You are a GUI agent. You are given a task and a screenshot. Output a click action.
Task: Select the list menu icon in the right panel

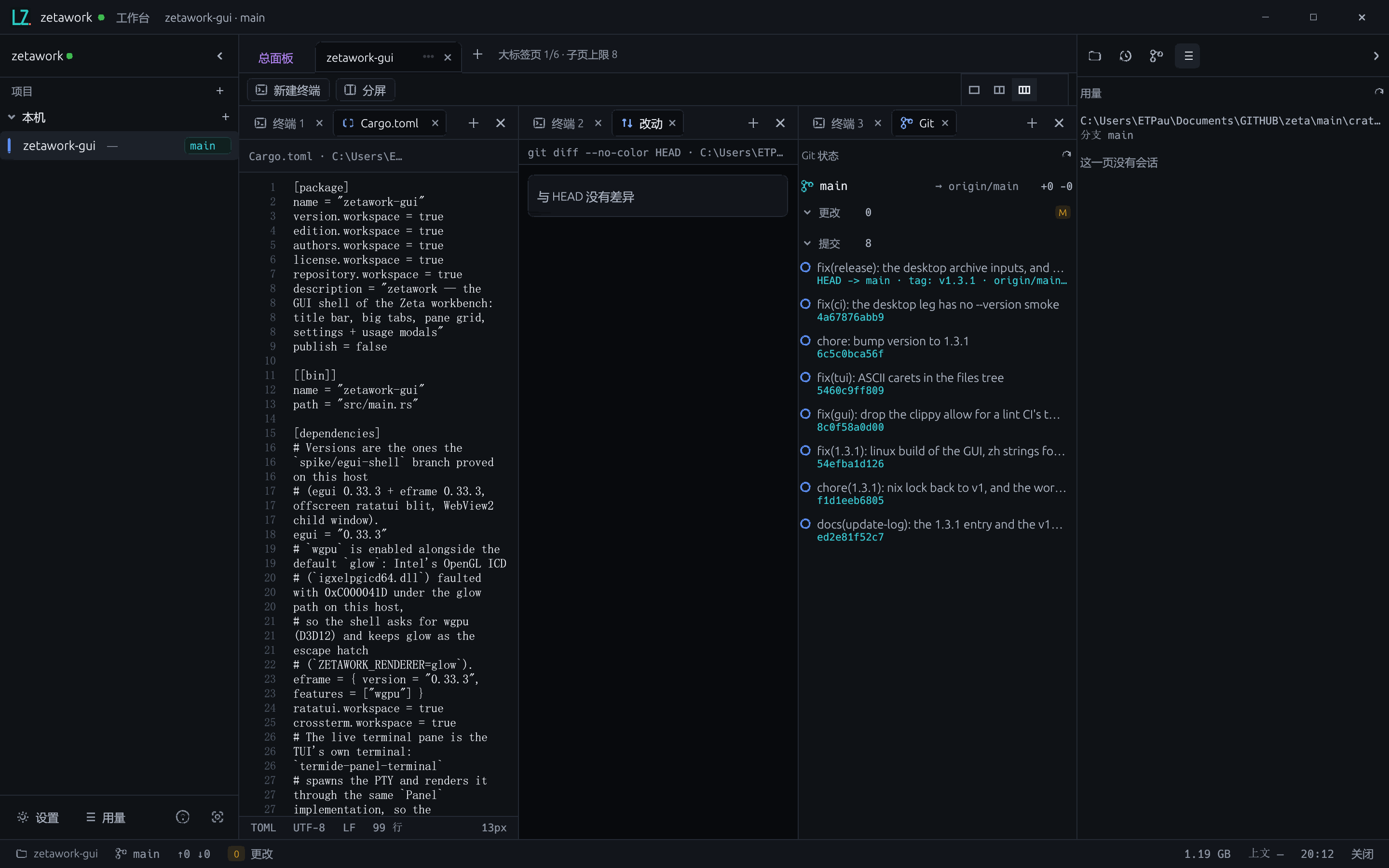pos(1187,55)
